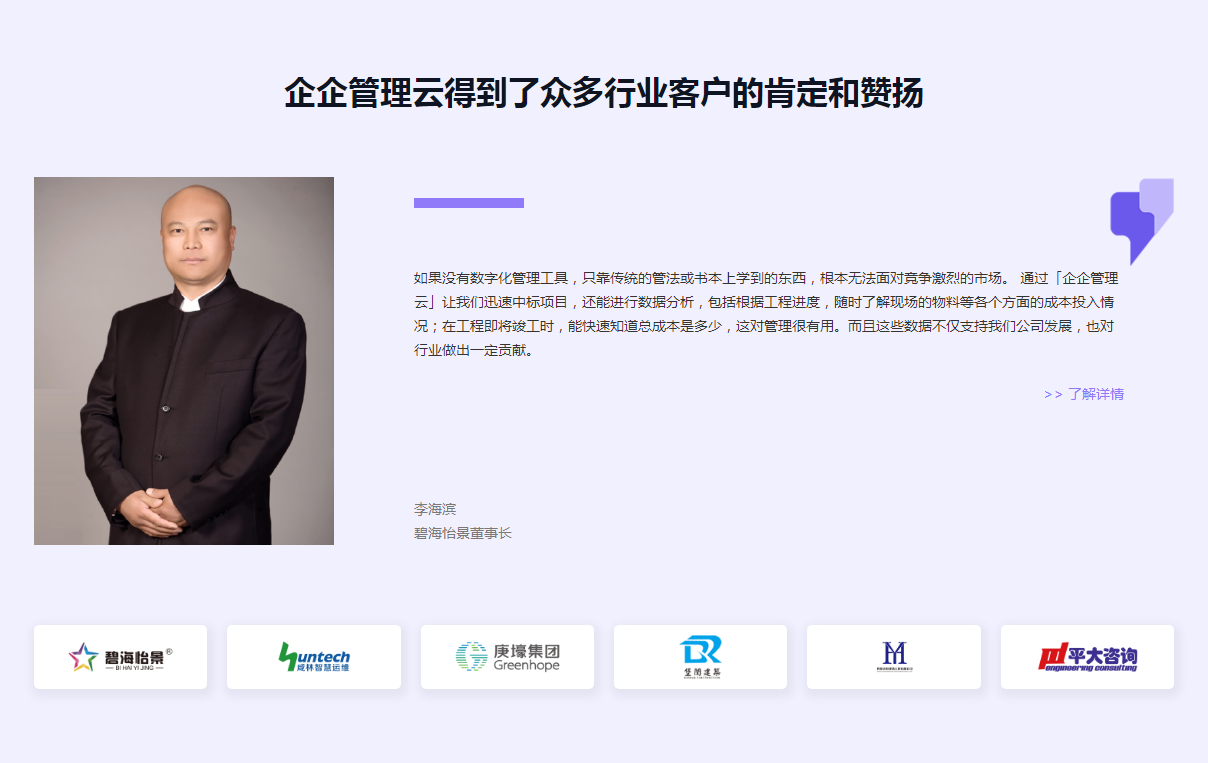The width and height of the screenshot is (1208, 763).
Task: Click the title 碧海怡景董事长
Action: coord(463,533)
